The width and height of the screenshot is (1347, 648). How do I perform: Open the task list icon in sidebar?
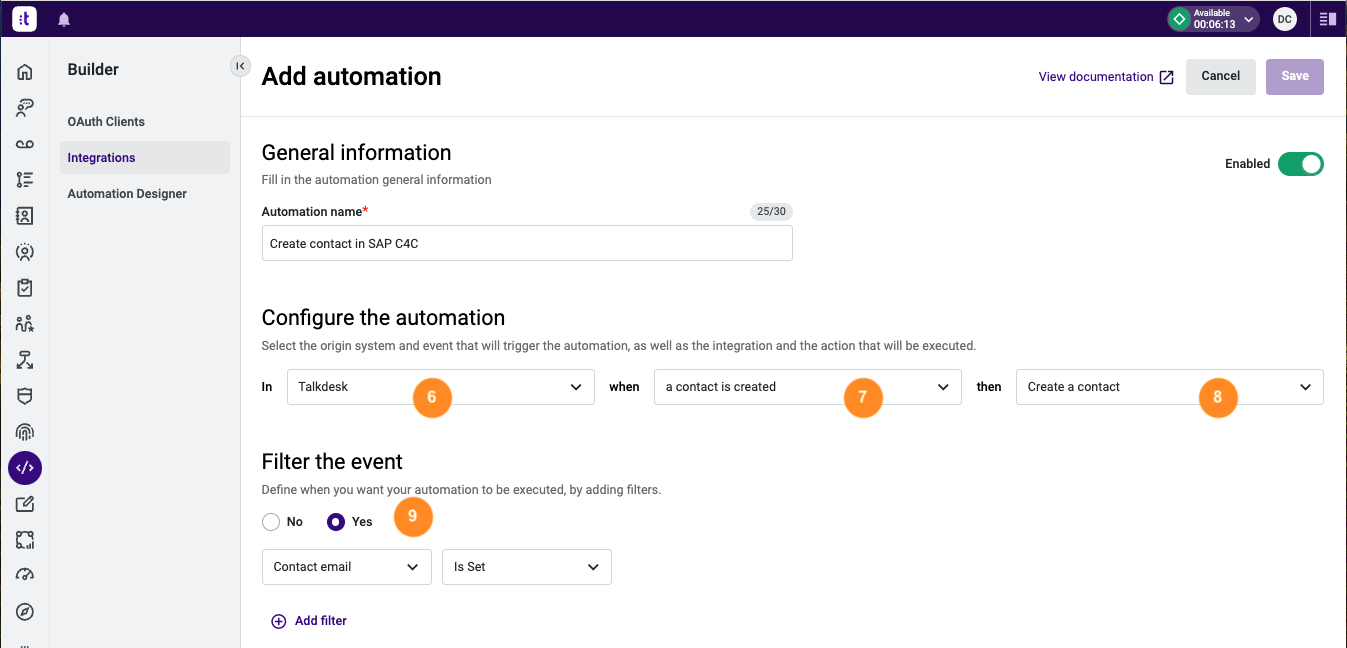(x=25, y=180)
